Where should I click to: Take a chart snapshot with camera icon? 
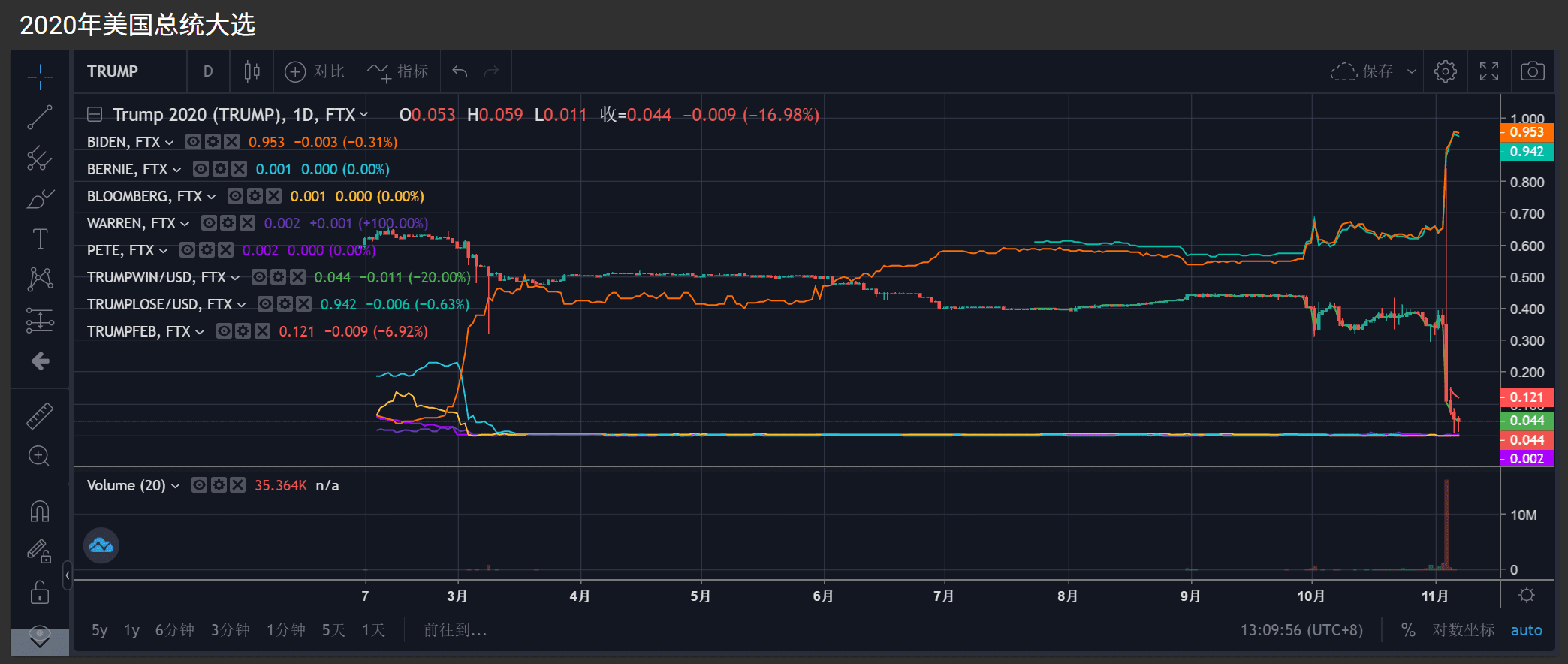pyautogui.click(x=1533, y=71)
